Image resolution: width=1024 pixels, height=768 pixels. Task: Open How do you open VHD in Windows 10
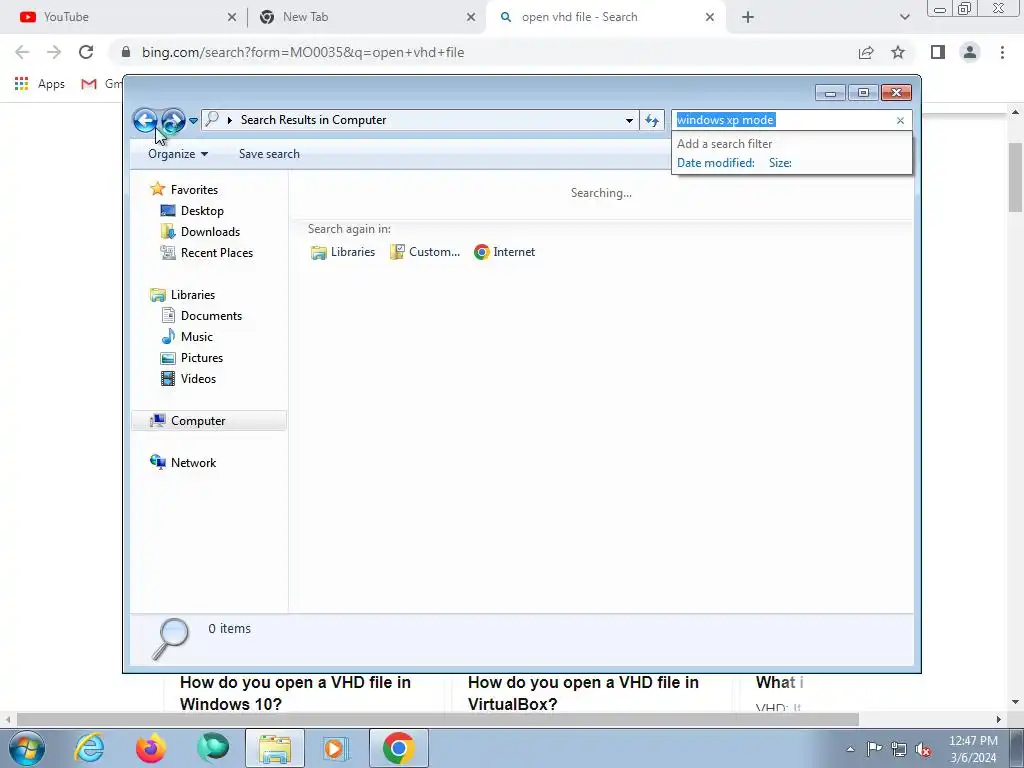(x=295, y=693)
